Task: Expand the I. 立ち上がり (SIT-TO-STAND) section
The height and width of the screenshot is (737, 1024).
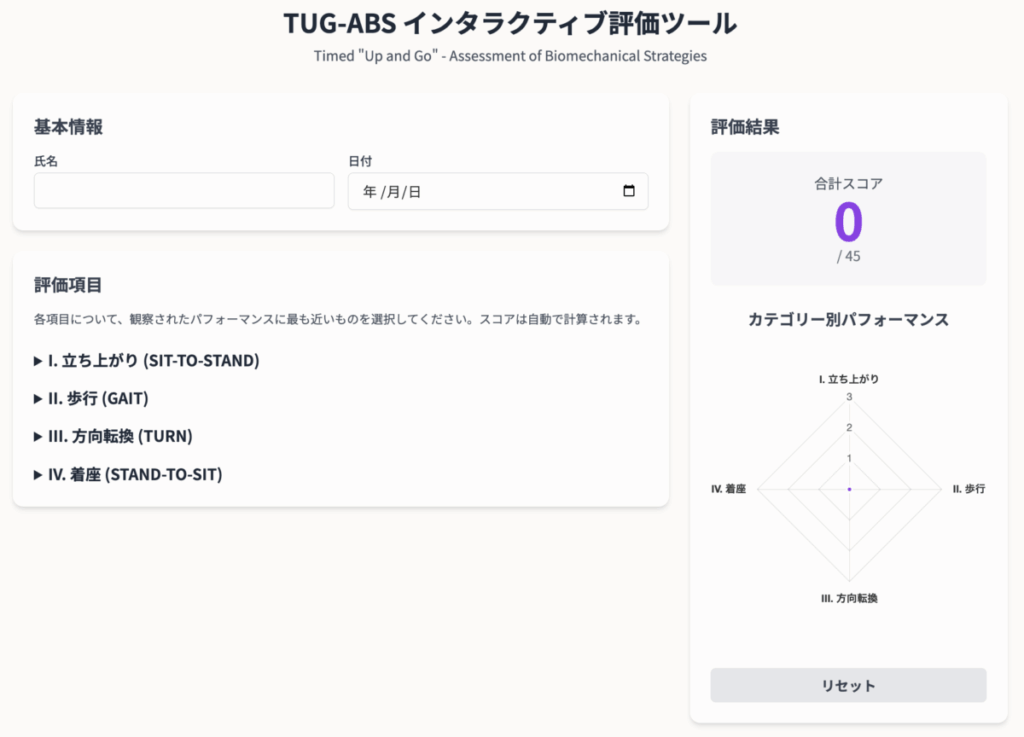Action: (x=146, y=360)
